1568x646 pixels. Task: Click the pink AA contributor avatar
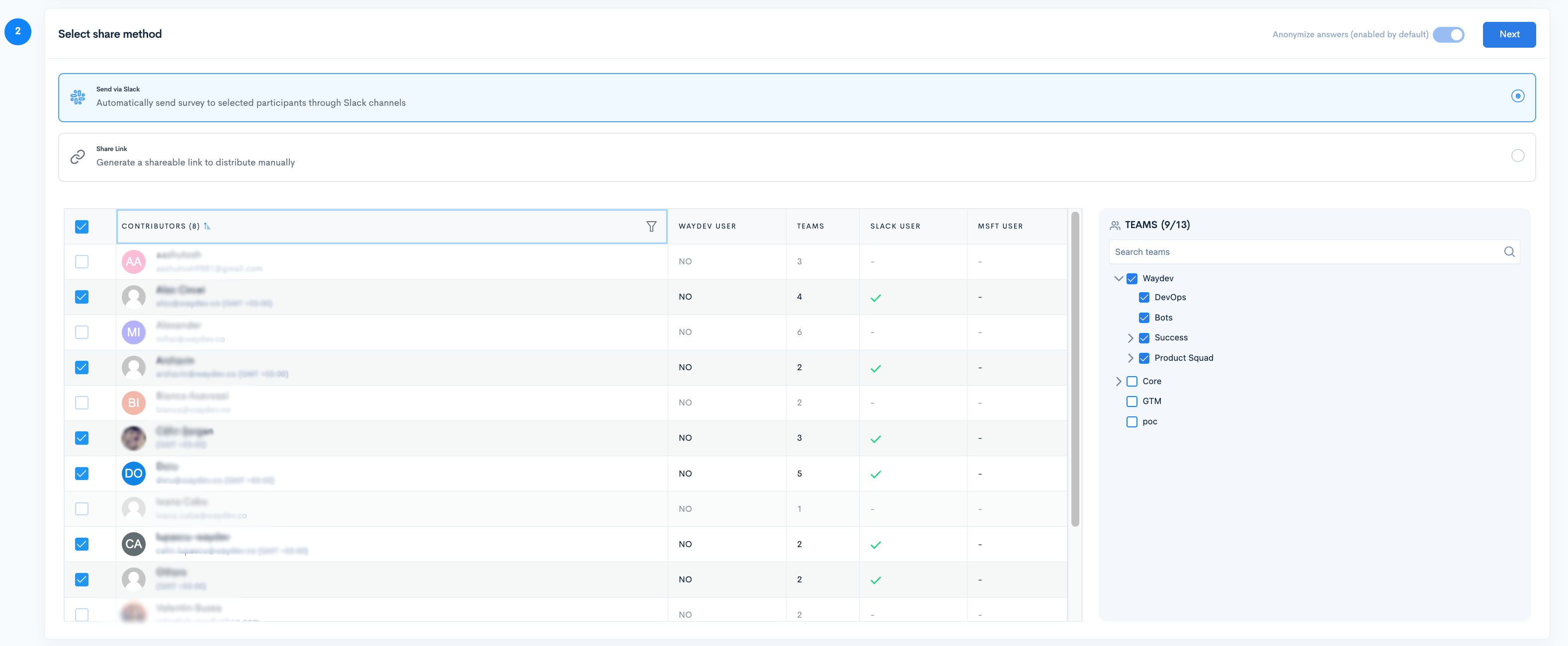tap(133, 261)
